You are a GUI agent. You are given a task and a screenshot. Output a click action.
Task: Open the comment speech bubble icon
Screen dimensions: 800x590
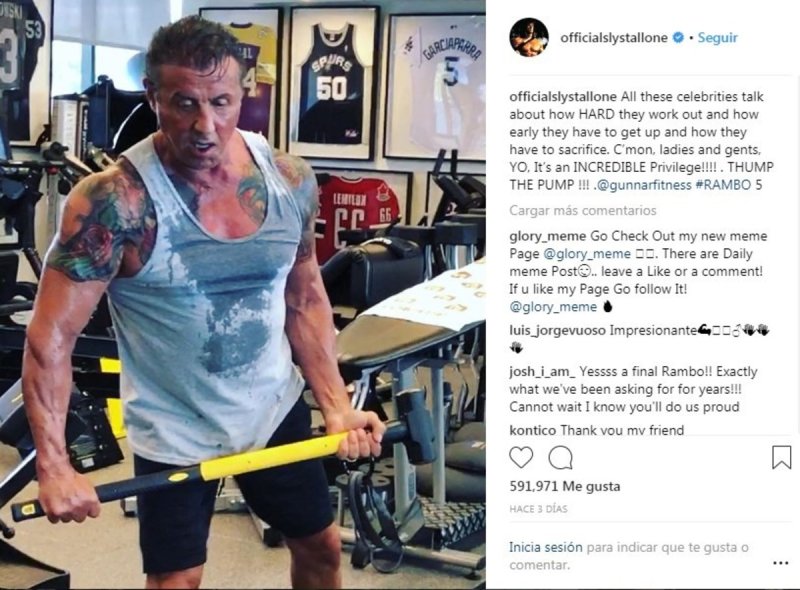tap(560, 458)
